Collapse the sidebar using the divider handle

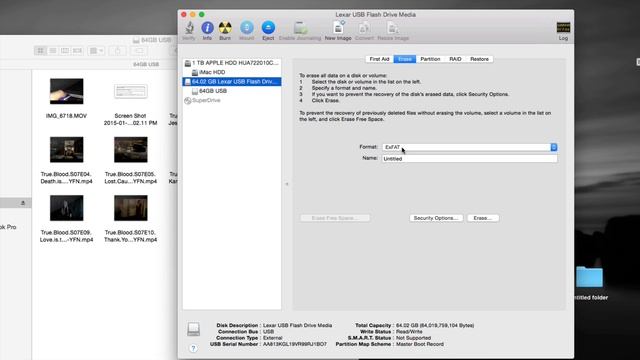tap(287, 184)
